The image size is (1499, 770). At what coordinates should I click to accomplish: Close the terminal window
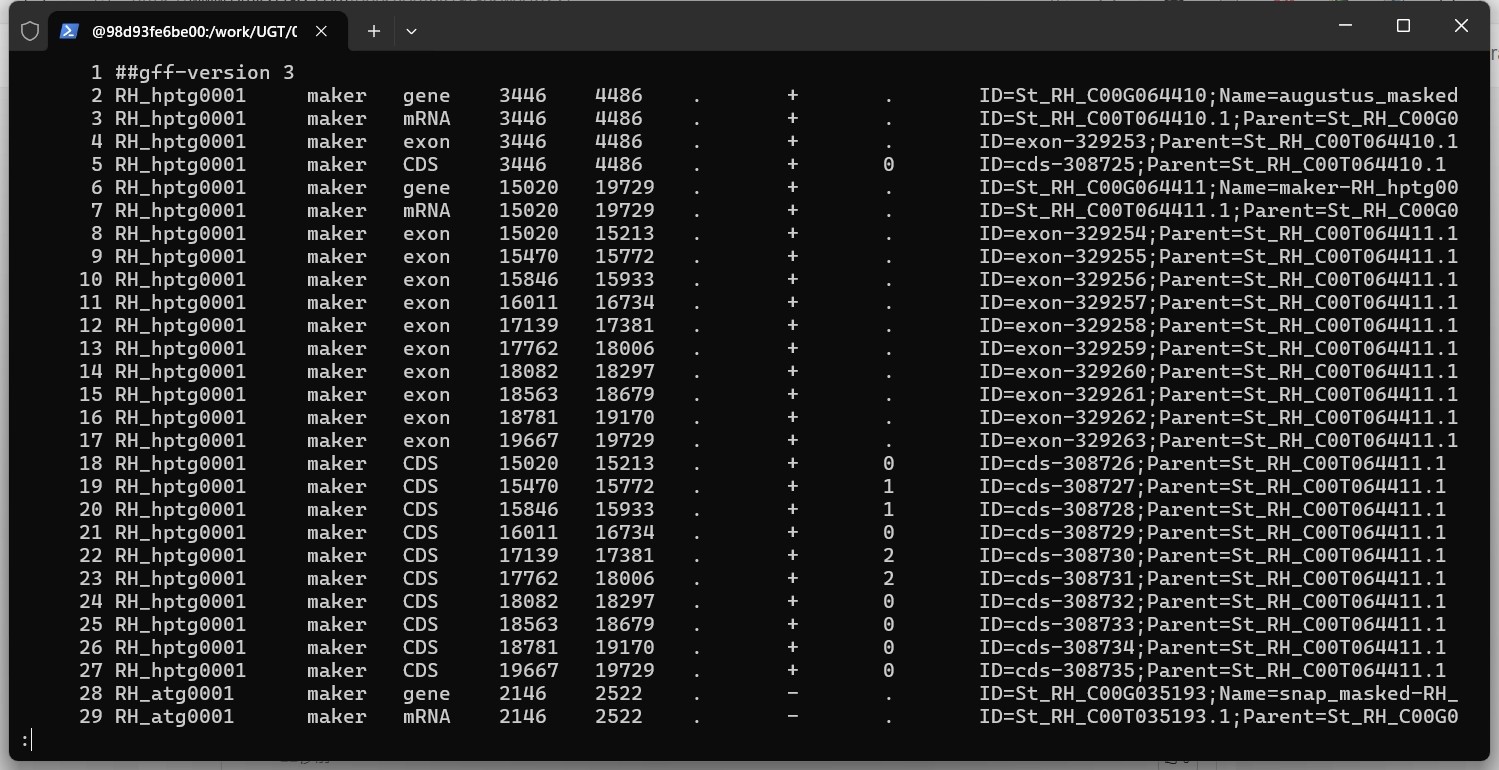[1461, 26]
